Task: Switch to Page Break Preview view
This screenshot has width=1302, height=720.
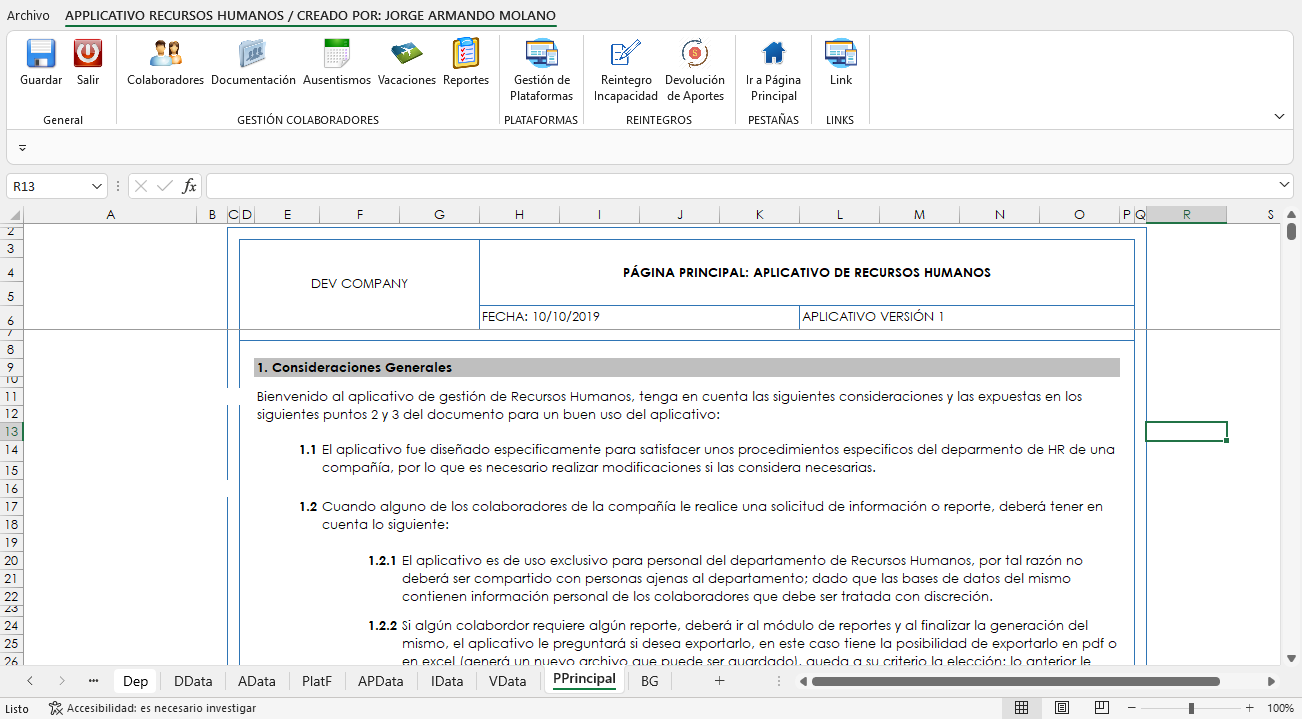Action: 1101,708
